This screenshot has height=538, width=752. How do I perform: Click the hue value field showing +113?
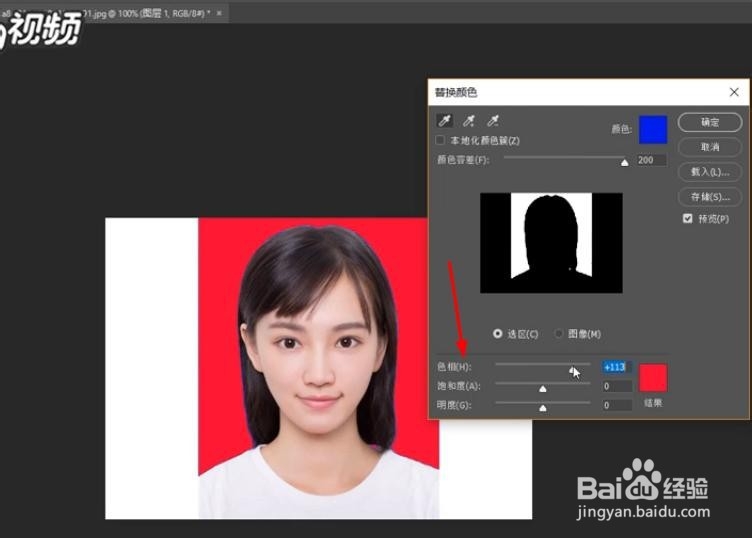pyautogui.click(x=617, y=367)
